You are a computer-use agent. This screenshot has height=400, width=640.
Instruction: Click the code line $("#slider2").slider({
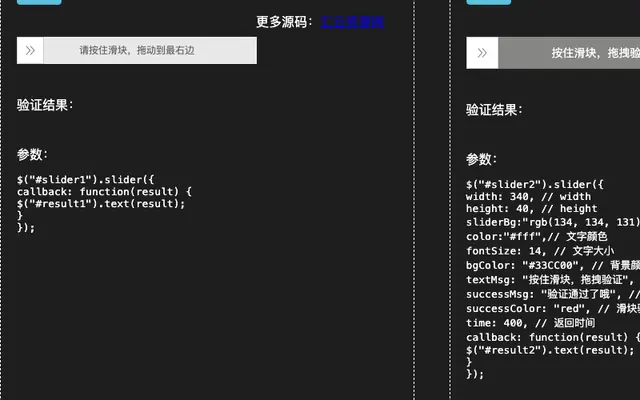pos(535,184)
